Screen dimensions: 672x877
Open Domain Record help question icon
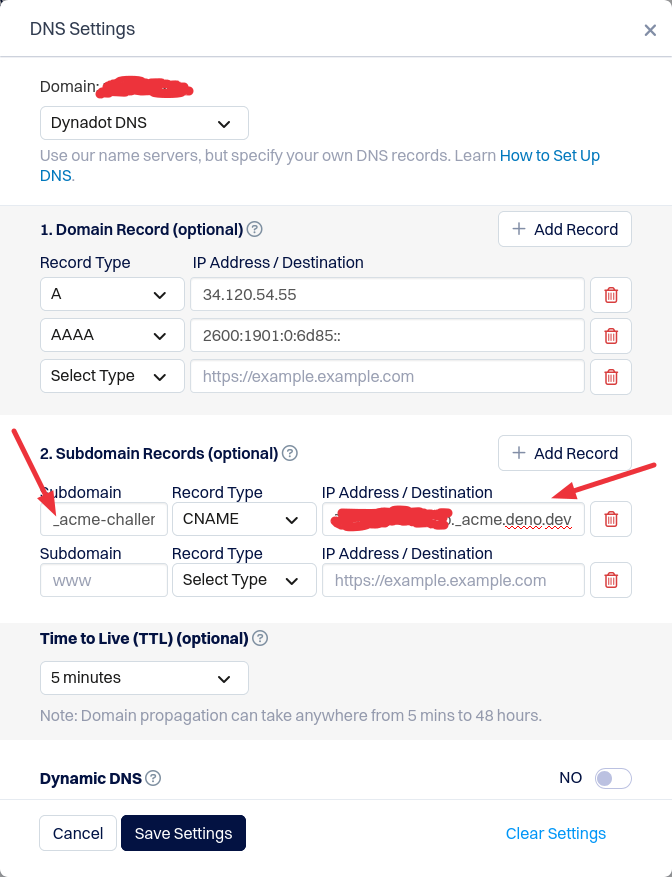255,229
